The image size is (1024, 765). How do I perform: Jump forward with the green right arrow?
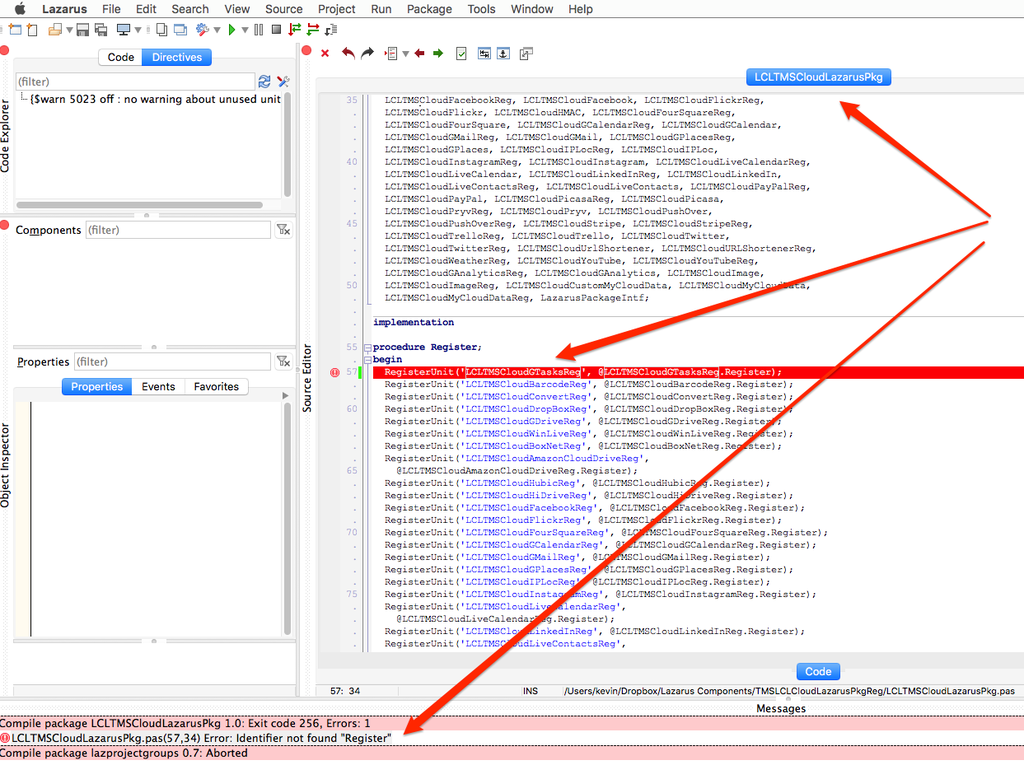[x=438, y=54]
